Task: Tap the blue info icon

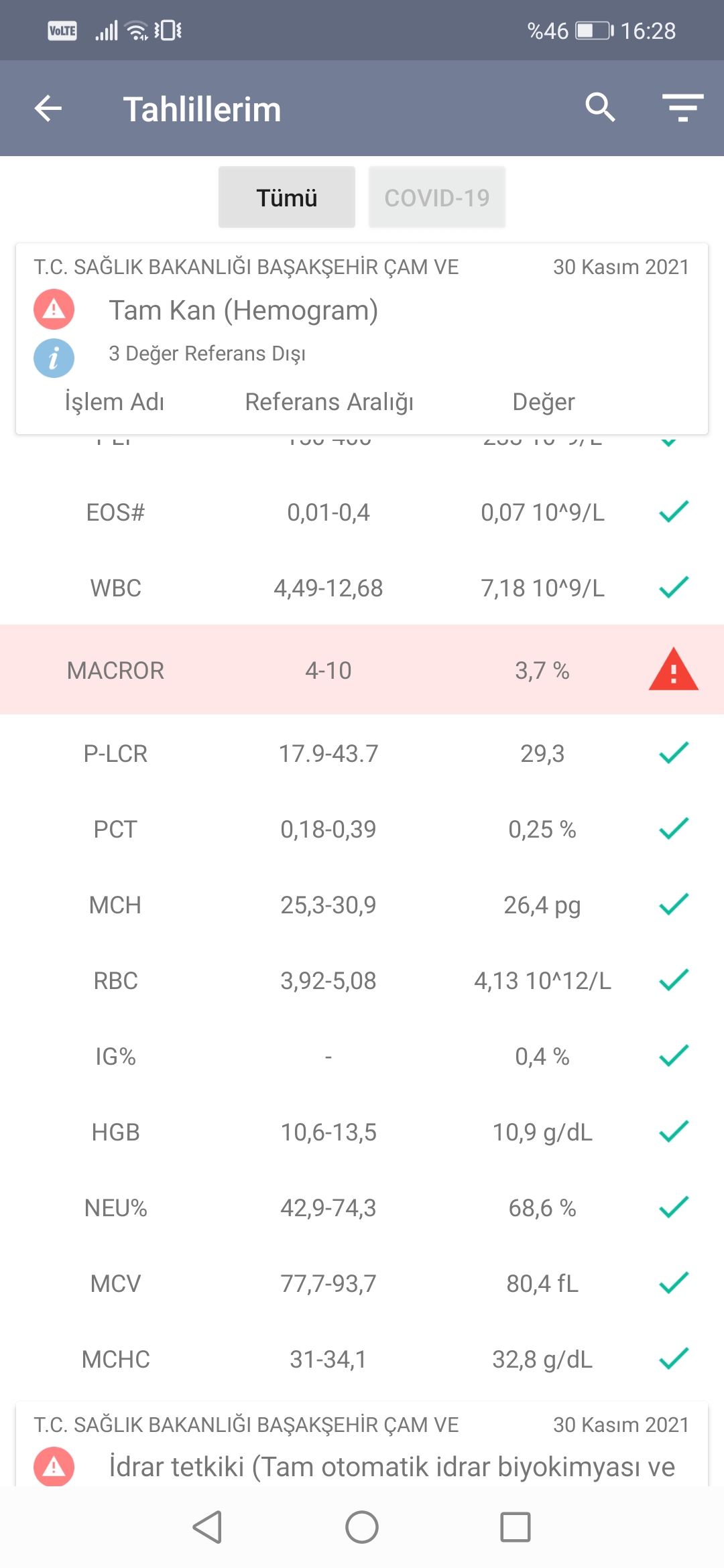Action: [54, 358]
